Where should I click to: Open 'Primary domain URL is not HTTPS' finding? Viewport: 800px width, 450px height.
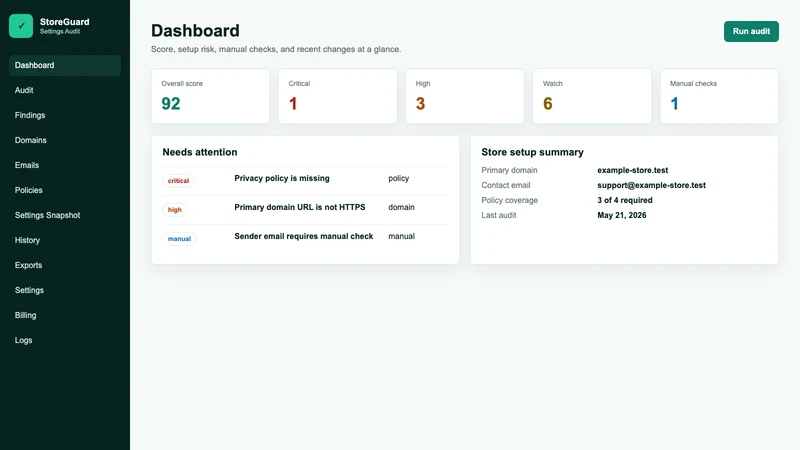(299, 207)
